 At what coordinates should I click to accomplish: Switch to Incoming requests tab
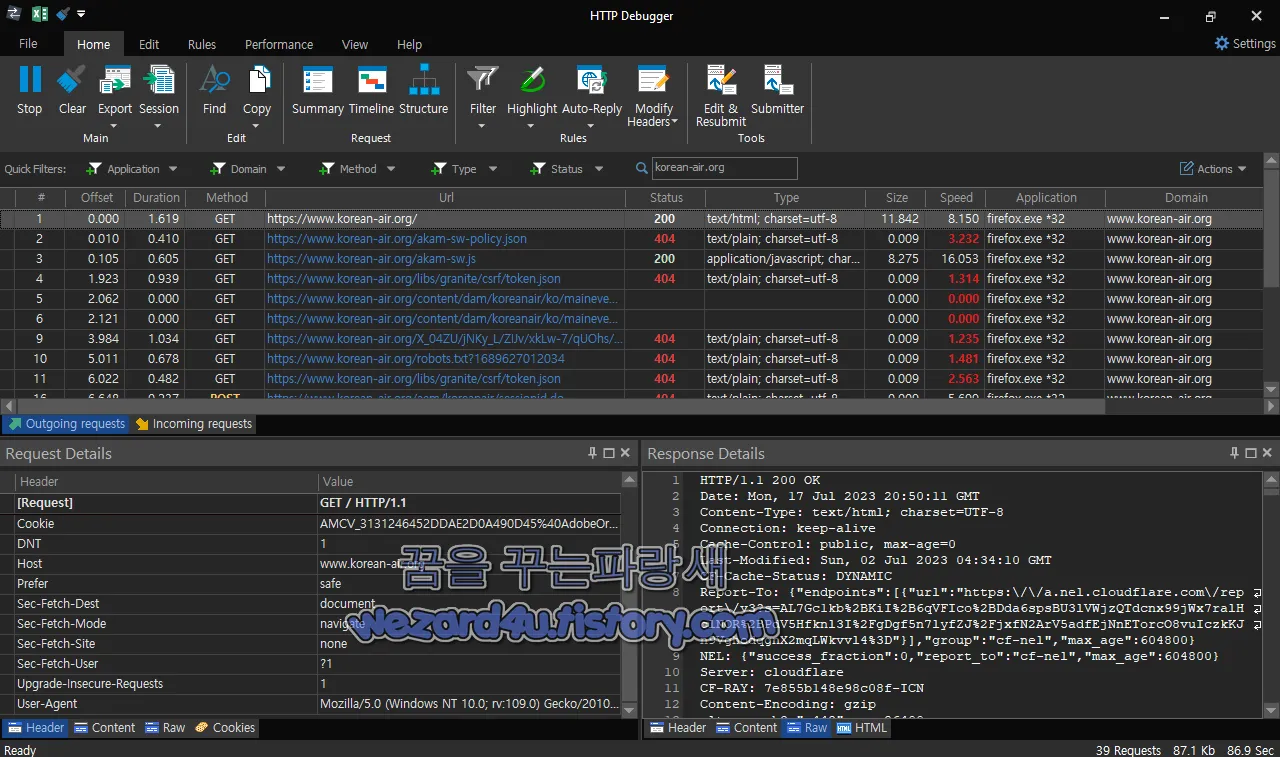tap(193, 424)
